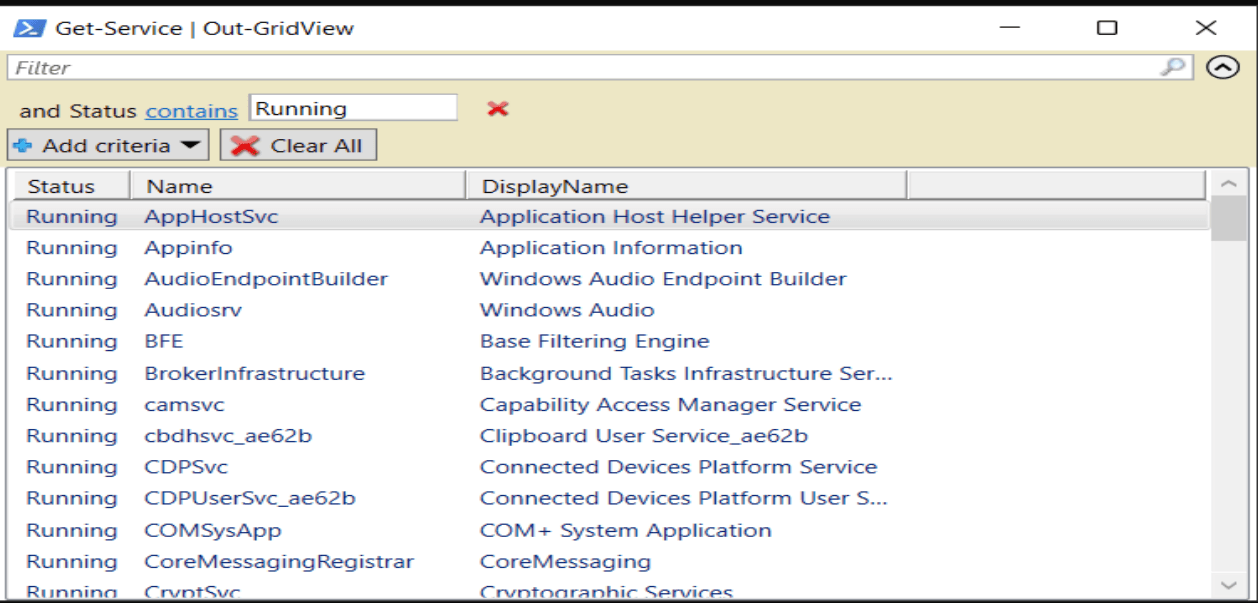Change the 'contains' operator link

click(x=191, y=111)
